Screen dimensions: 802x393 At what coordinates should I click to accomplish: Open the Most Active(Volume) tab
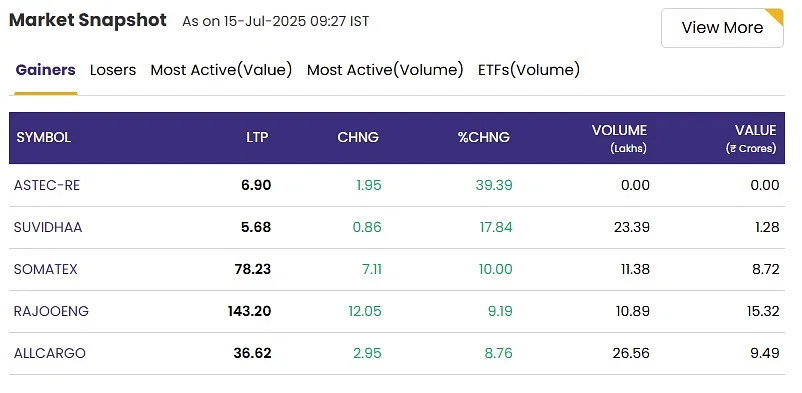[385, 70]
